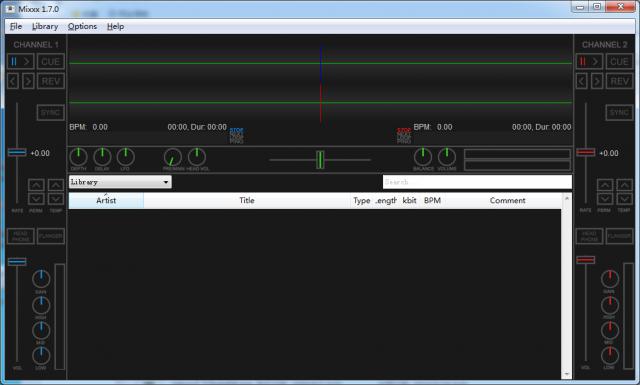Click the PRE/MAIN headphone mix knob

[x=173, y=157]
